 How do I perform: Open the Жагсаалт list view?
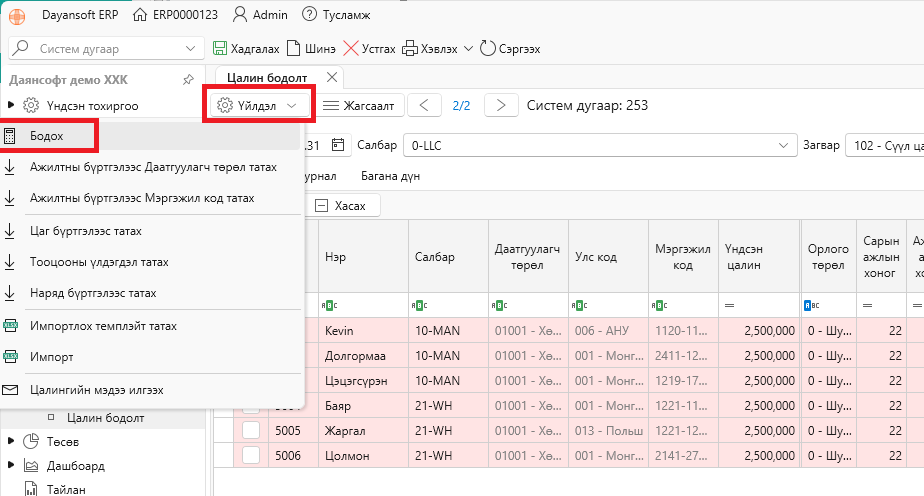coord(360,105)
